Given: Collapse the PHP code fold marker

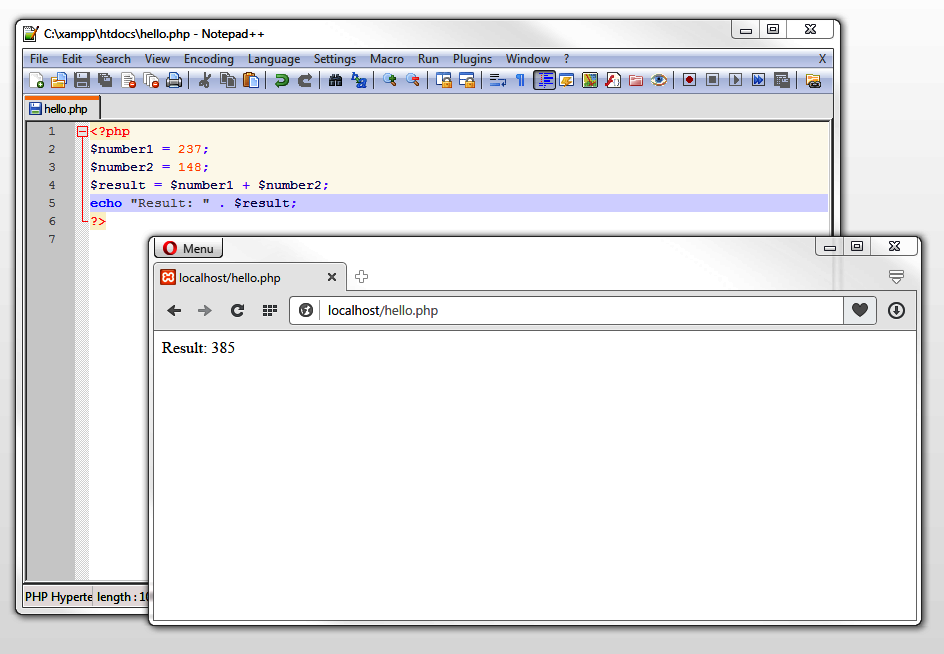Looking at the screenshot, I should pyautogui.click(x=82, y=132).
